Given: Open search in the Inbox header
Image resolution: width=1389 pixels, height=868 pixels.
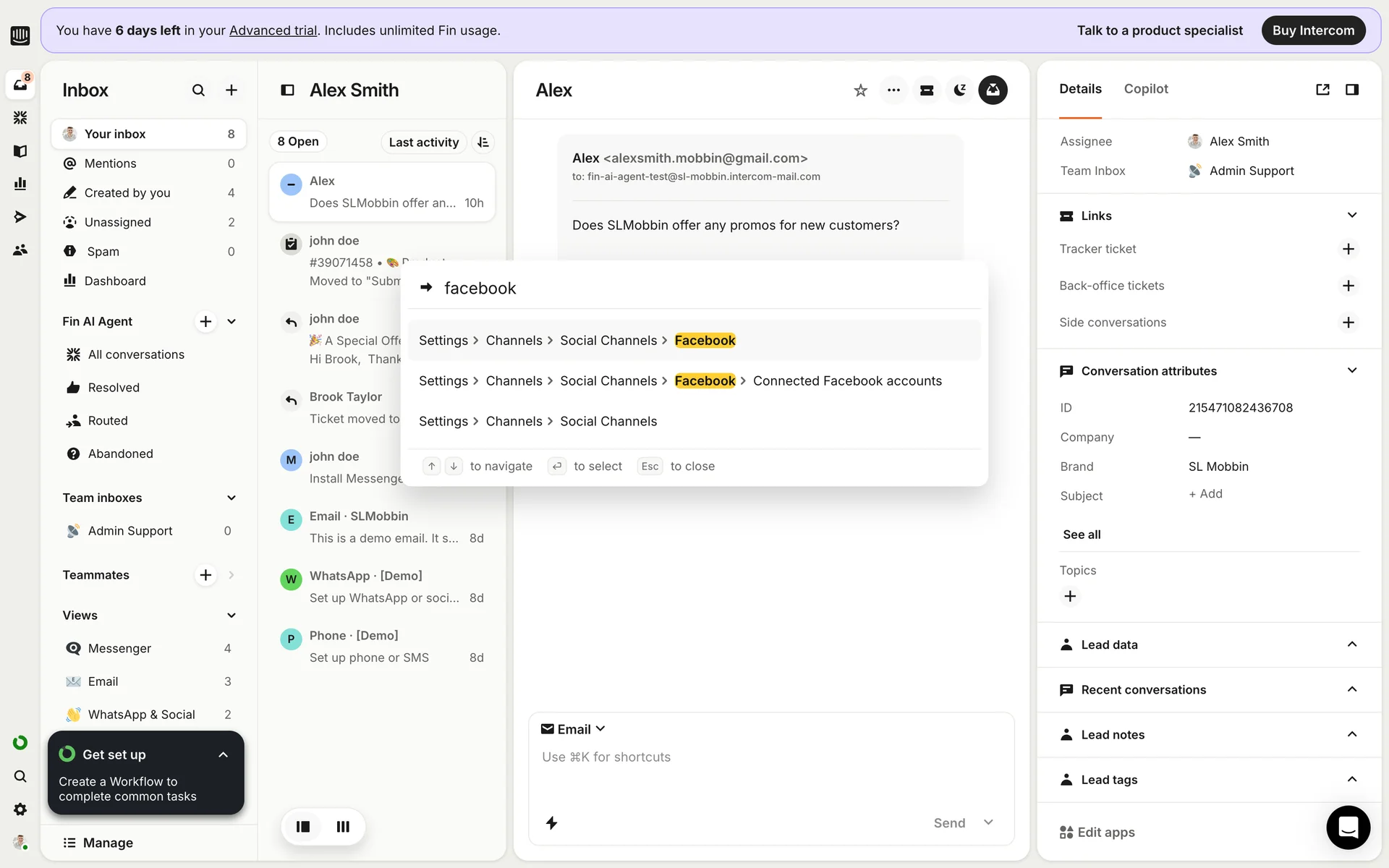Looking at the screenshot, I should [198, 90].
